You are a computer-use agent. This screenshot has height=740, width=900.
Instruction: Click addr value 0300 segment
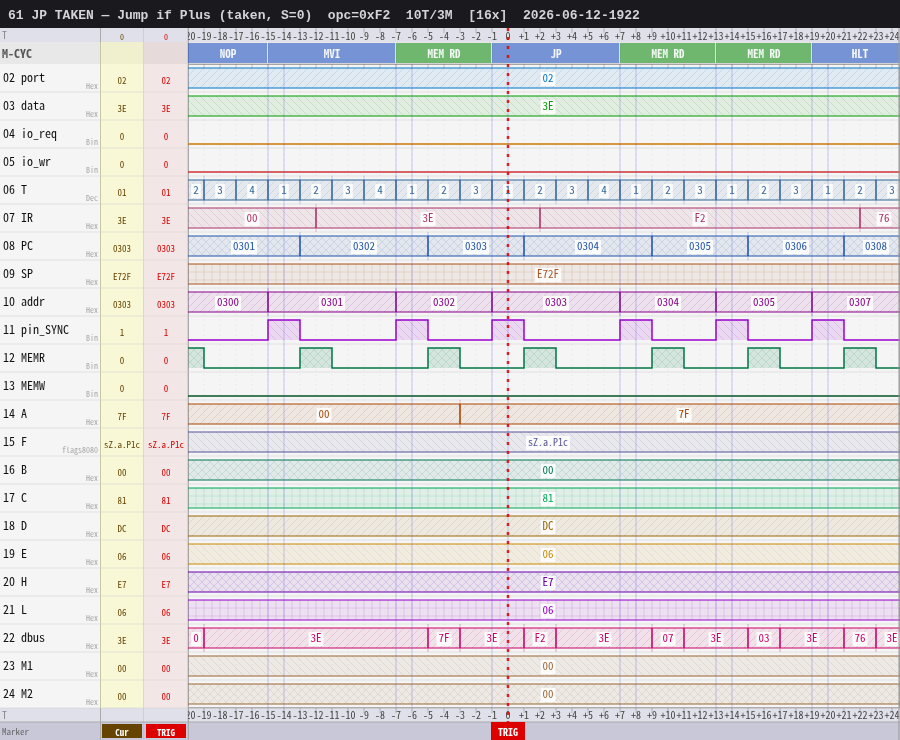(228, 303)
